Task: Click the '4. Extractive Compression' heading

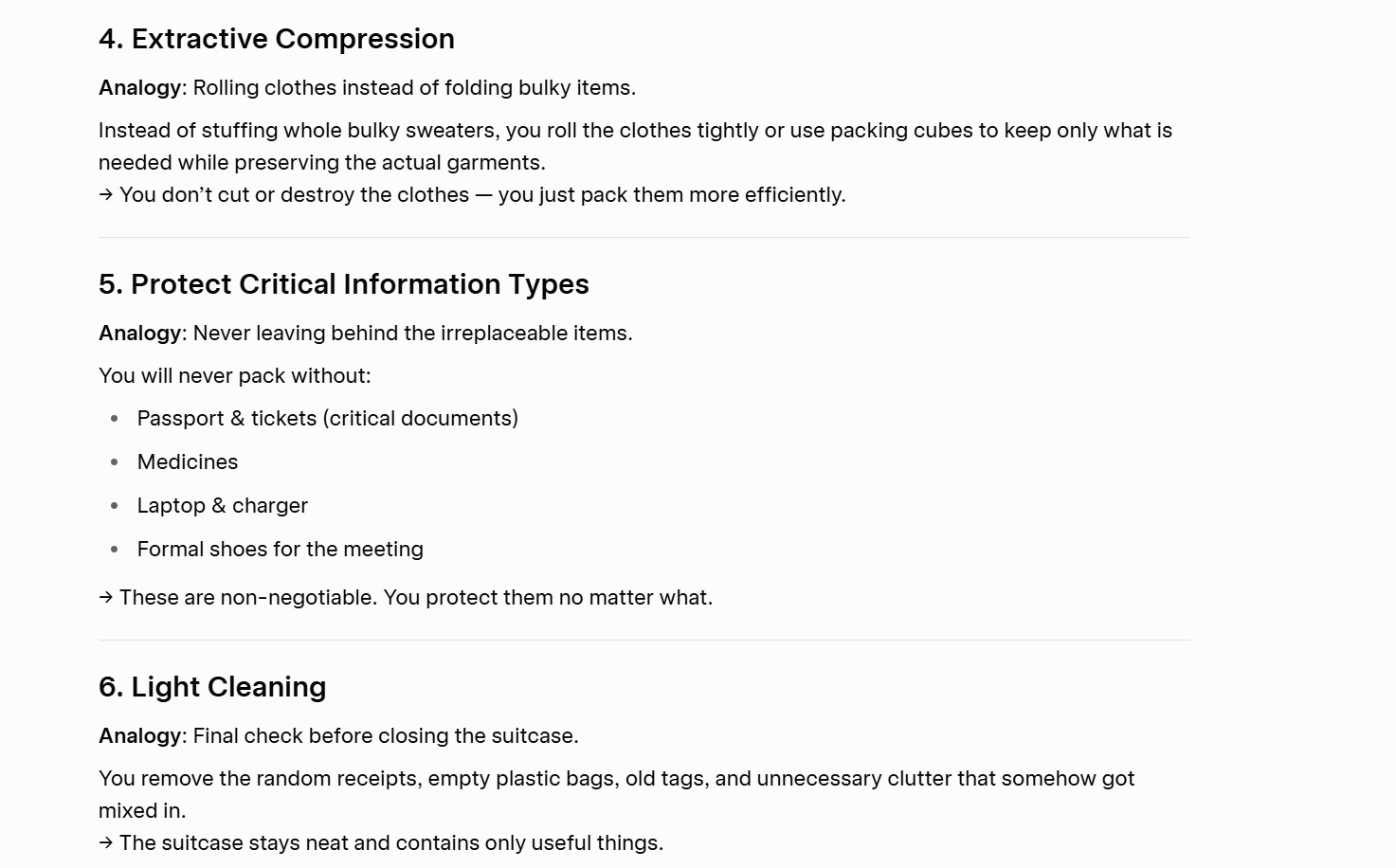Action: pos(277,39)
